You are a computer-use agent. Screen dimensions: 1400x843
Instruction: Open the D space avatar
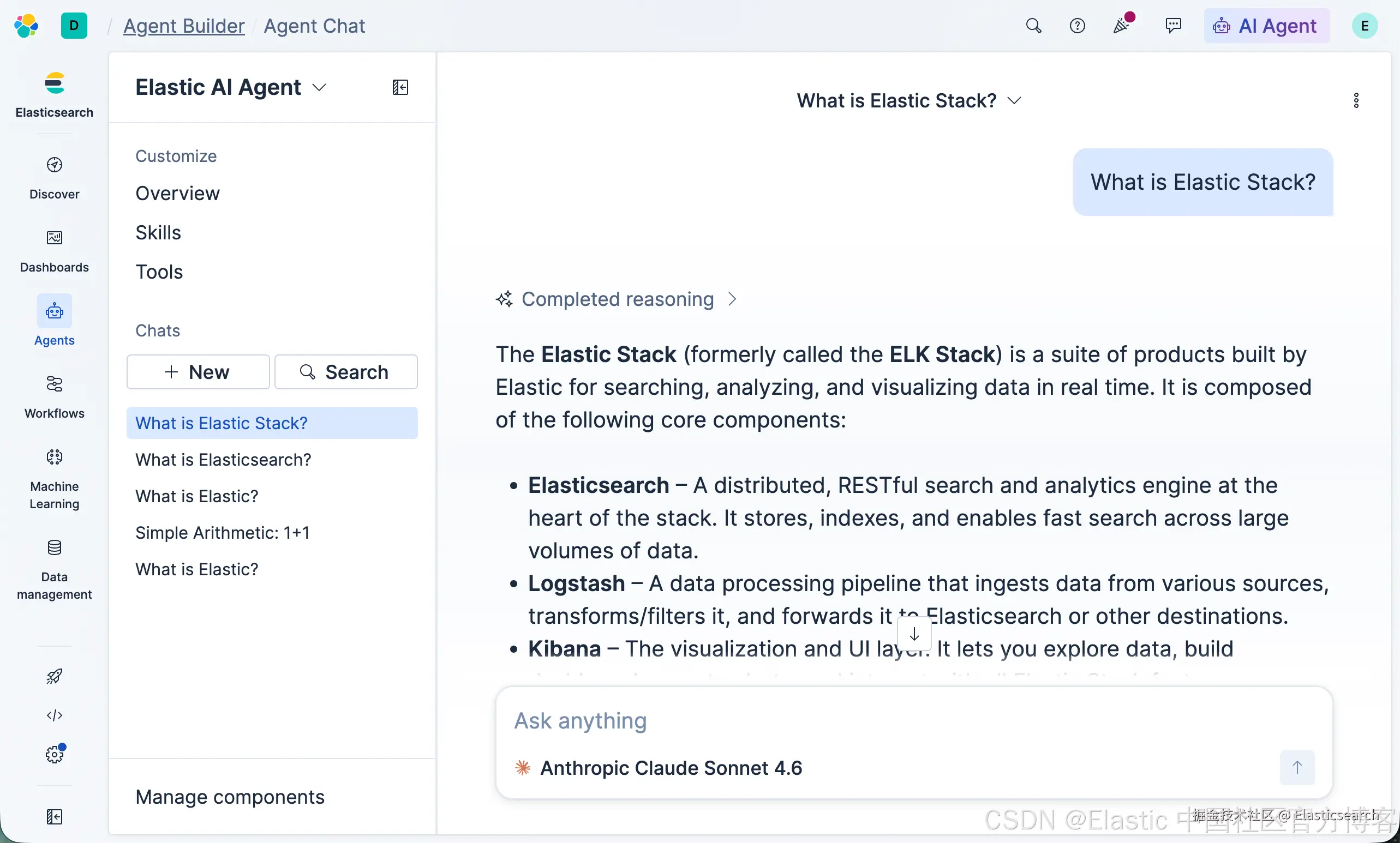74,26
